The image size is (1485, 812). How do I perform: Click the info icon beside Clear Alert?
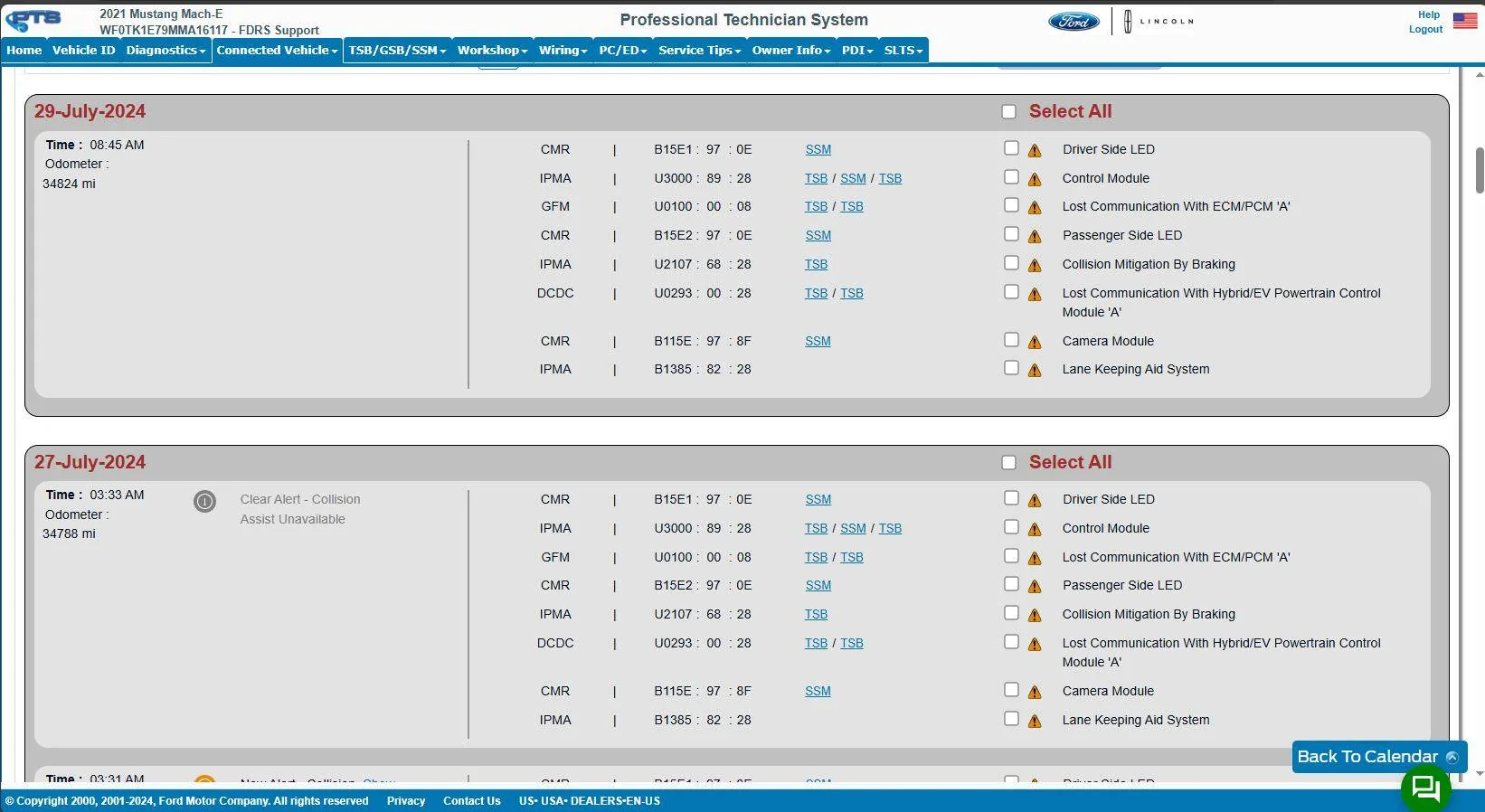tap(205, 501)
